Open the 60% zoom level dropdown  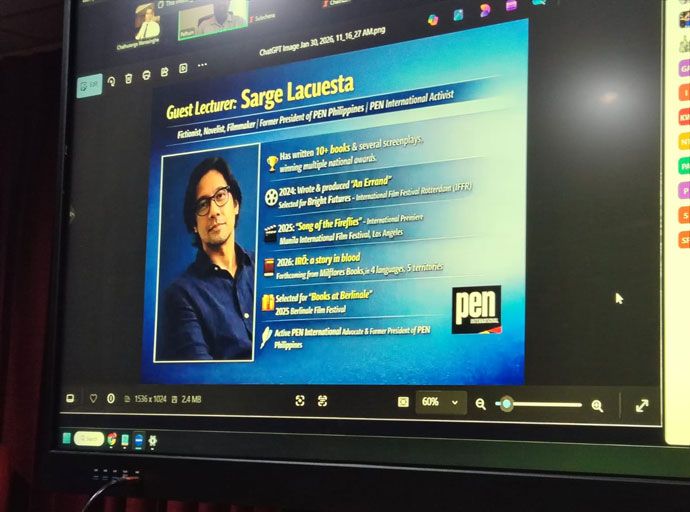click(x=441, y=402)
